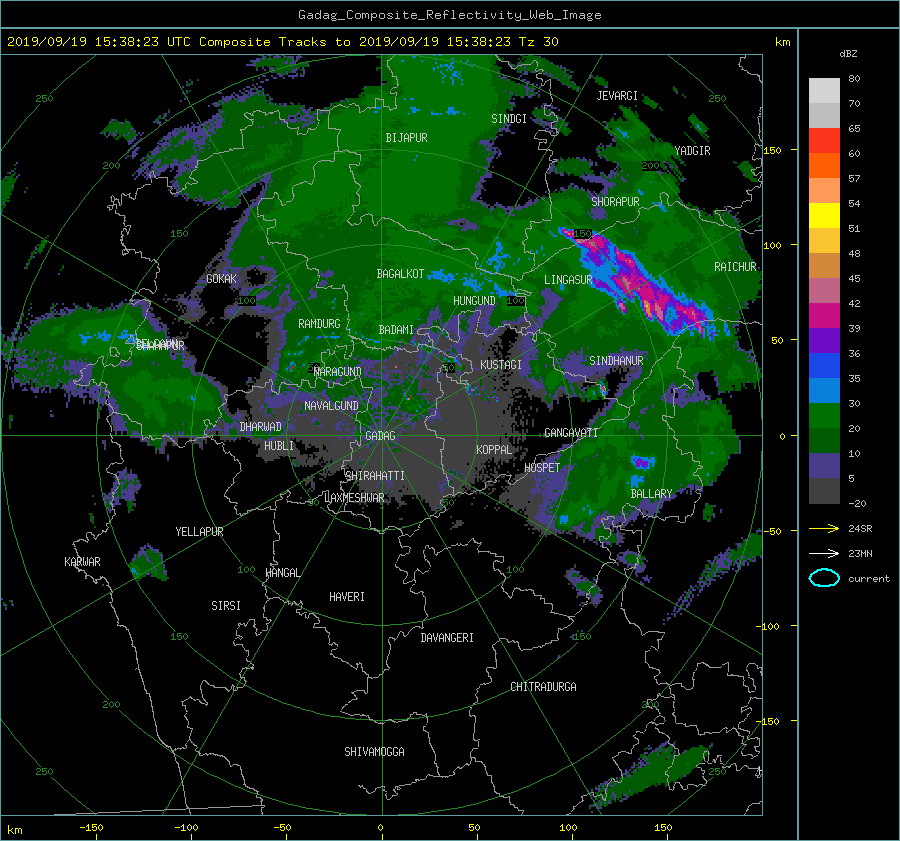Pick the bright green 20-30 dBZ legend swatch
The height and width of the screenshot is (841, 900).
pyautogui.click(x=824, y=416)
